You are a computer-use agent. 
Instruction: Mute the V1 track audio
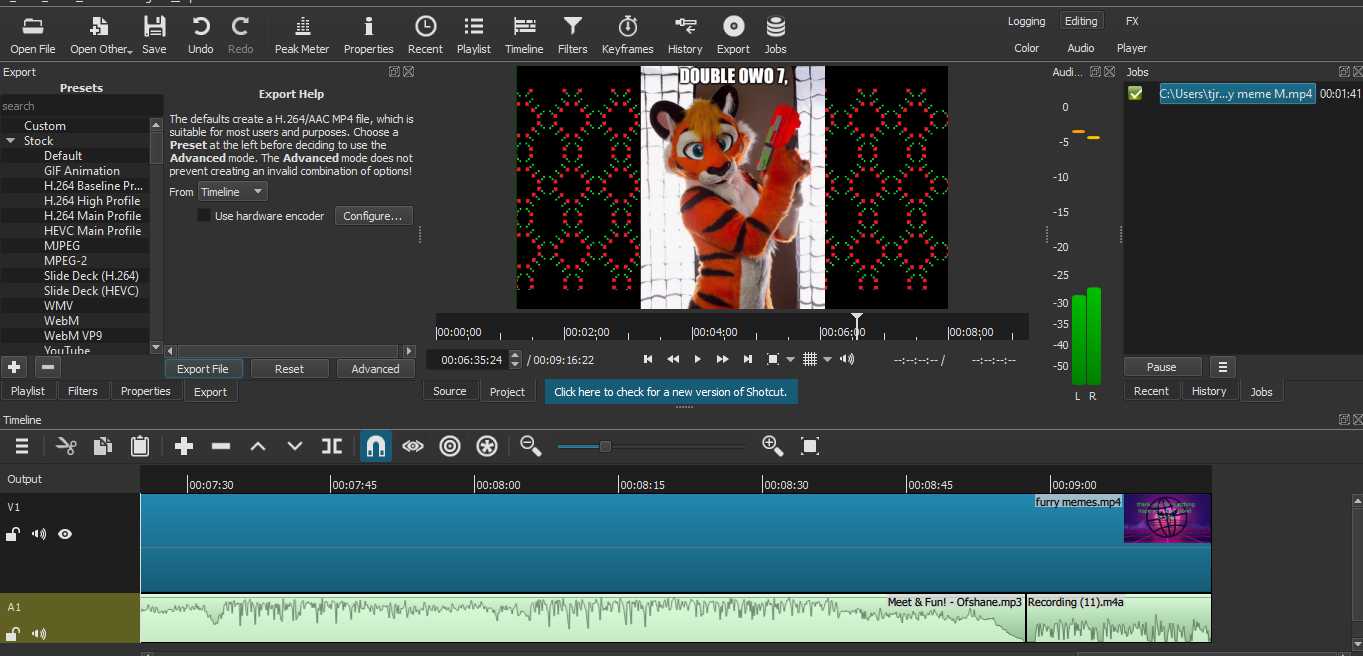(39, 534)
